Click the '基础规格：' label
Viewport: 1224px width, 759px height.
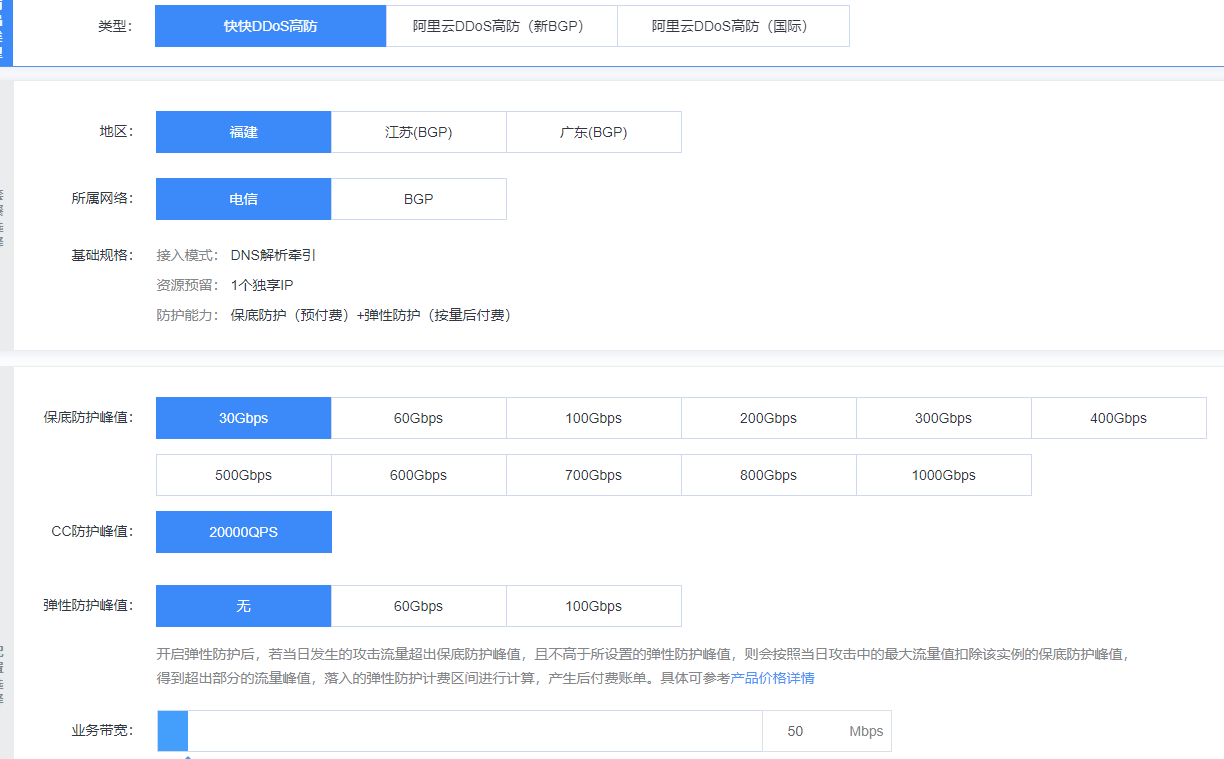point(102,255)
